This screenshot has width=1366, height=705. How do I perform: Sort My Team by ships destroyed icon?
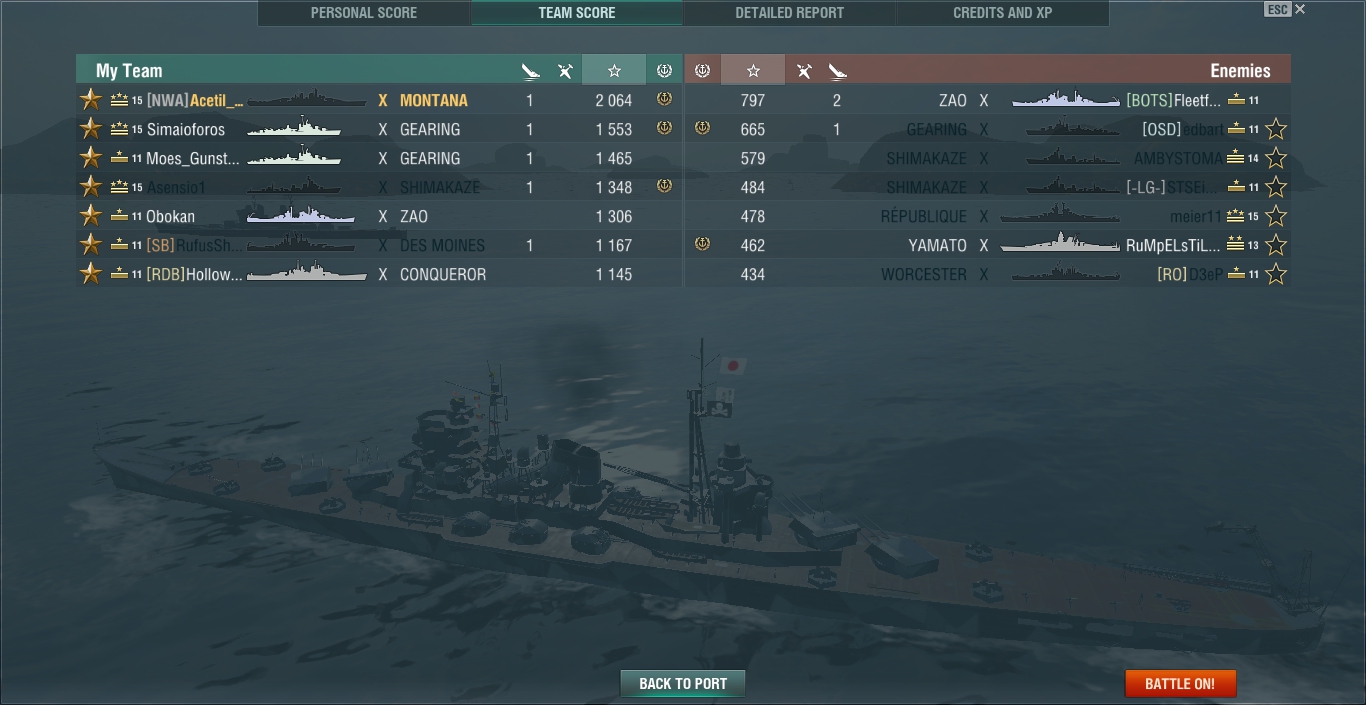coord(530,71)
